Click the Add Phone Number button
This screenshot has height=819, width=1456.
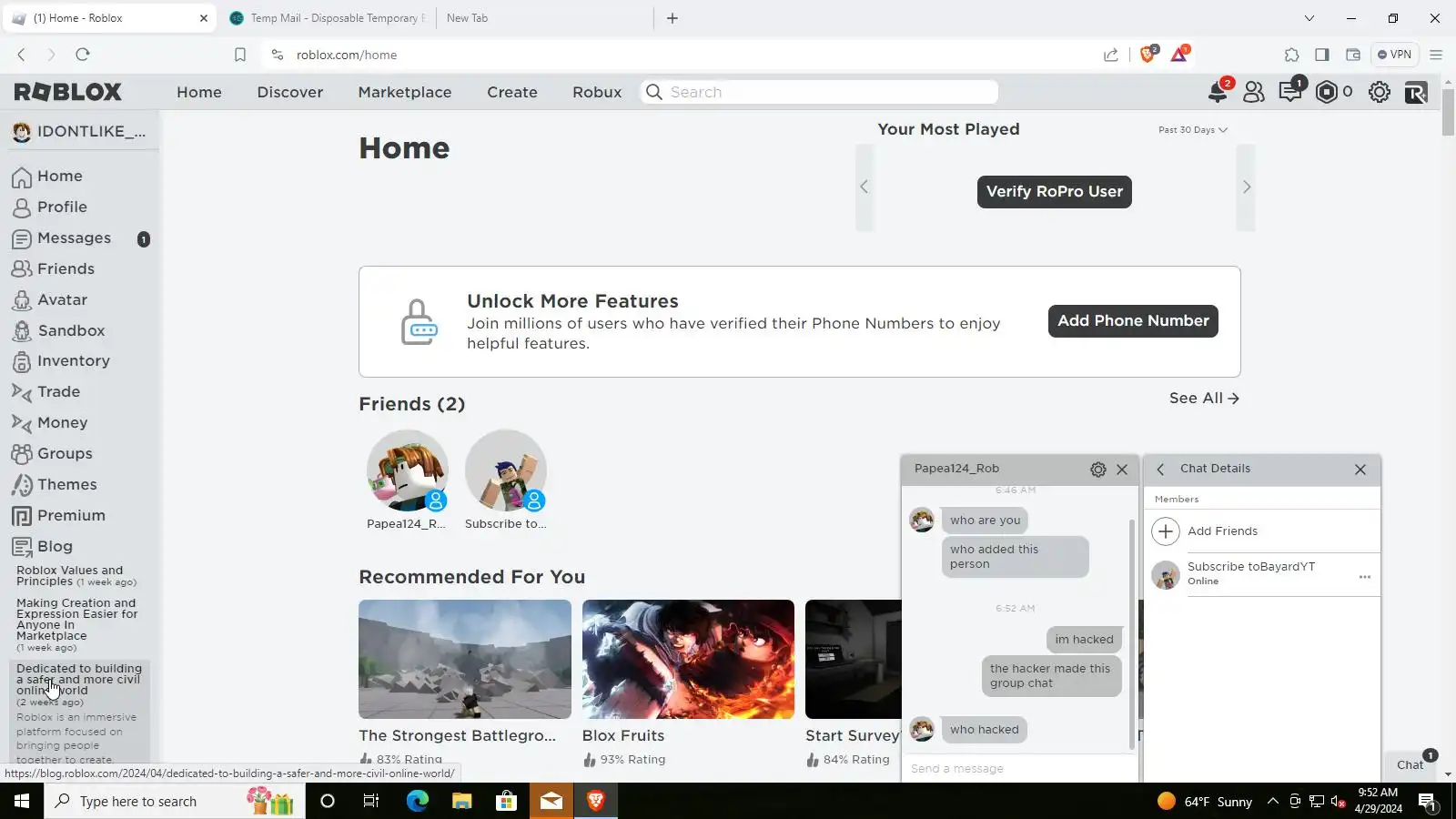(x=1133, y=321)
